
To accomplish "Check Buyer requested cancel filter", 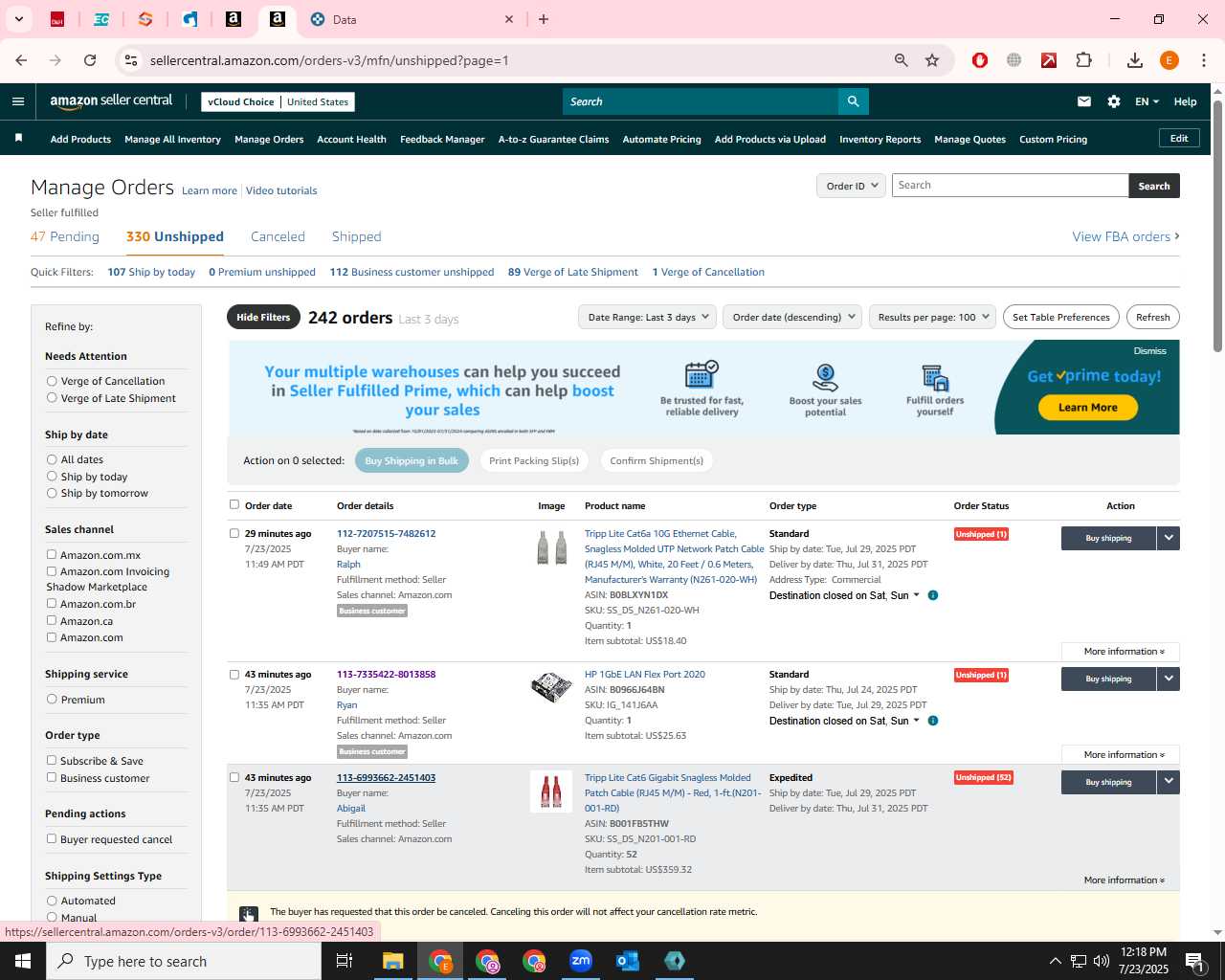I will pos(52,838).
